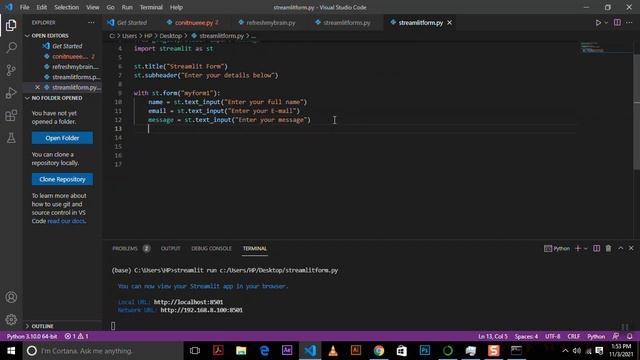Image resolution: width=640 pixels, height=360 pixels.
Task: Close the terminal panel
Action: coord(631,248)
